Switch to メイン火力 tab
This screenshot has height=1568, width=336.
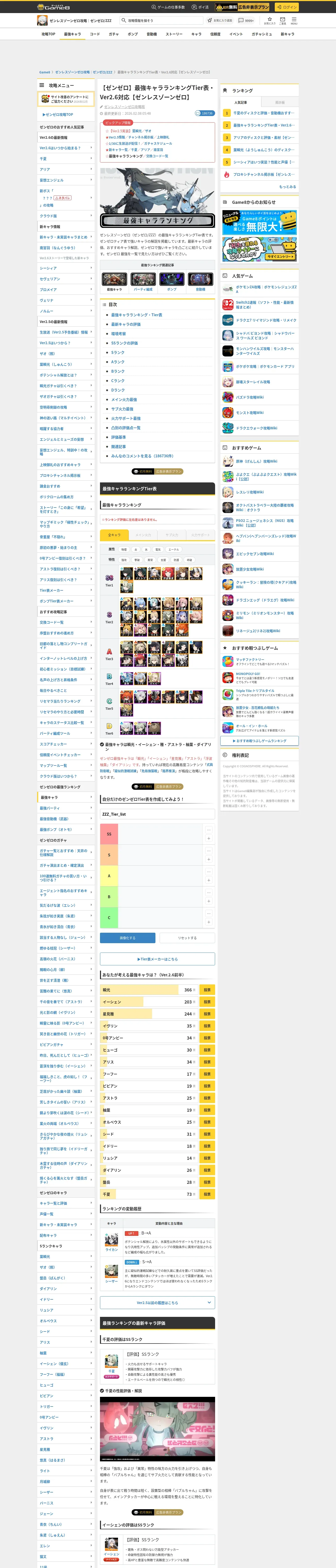[x=143, y=535]
